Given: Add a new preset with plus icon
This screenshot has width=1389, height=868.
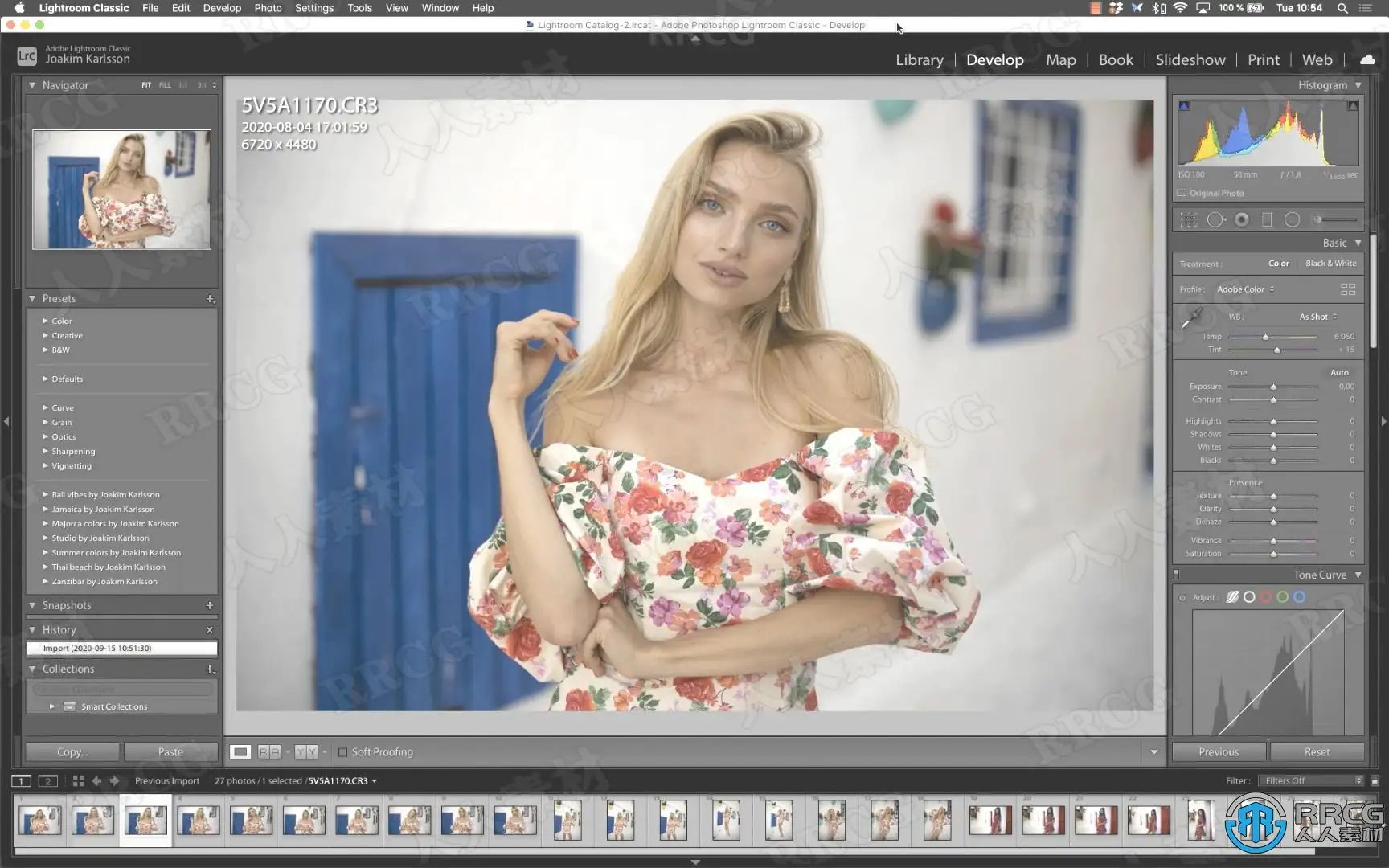Looking at the screenshot, I should click(210, 299).
